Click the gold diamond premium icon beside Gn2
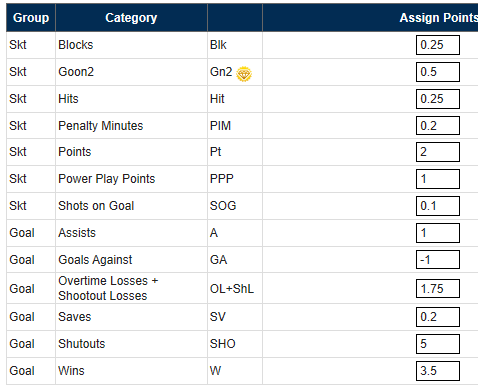The image size is (478, 390). pos(244,74)
